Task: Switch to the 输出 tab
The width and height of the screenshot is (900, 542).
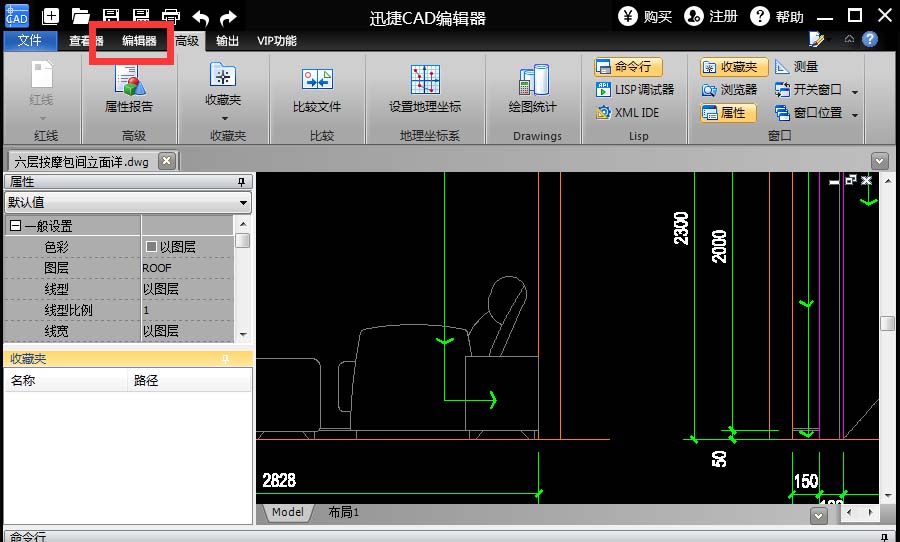Action: click(228, 41)
